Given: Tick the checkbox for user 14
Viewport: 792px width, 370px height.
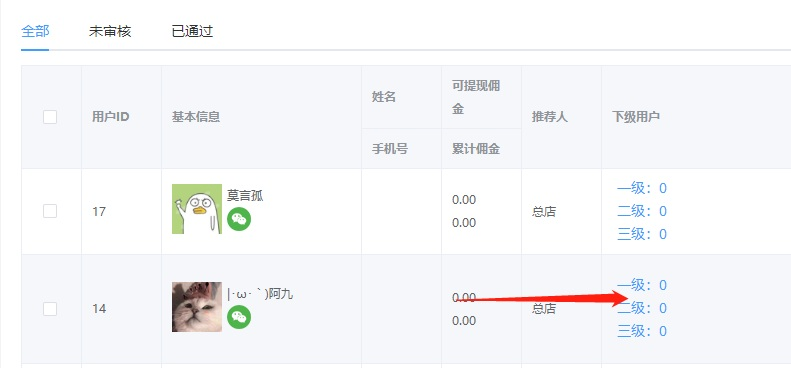Looking at the screenshot, I should click(x=50, y=309).
